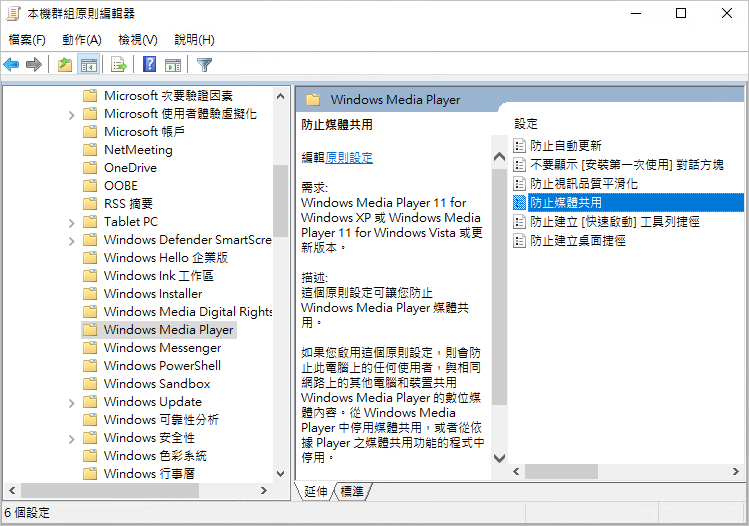Select the Windows Media Player folder in tree
The image size is (749, 526).
169,330
